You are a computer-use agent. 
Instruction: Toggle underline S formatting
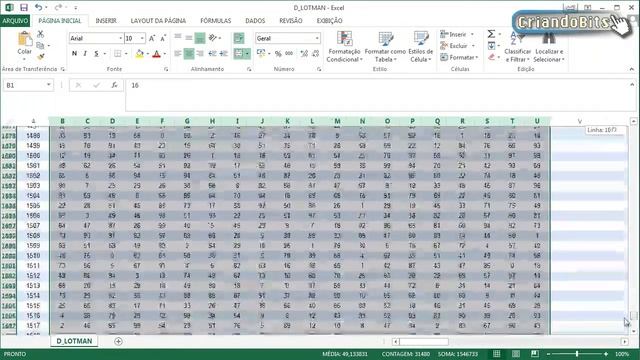click(96, 53)
